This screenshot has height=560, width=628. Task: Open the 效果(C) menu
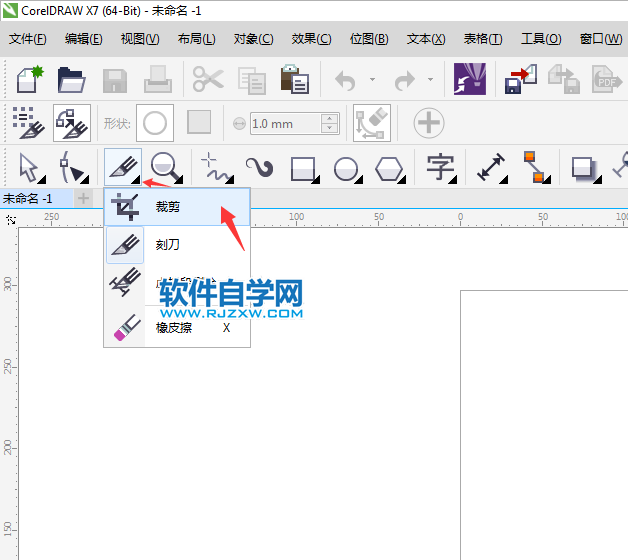pyautogui.click(x=311, y=39)
